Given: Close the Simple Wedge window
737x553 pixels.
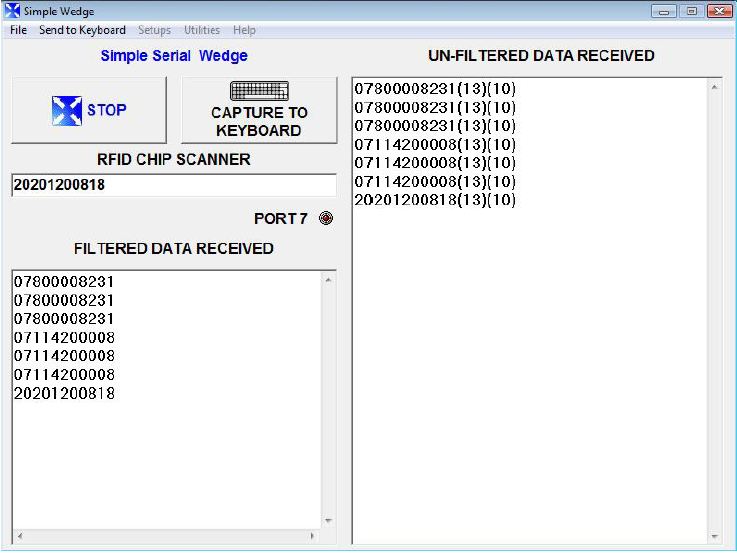Looking at the screenshot, I should (719, 11).
